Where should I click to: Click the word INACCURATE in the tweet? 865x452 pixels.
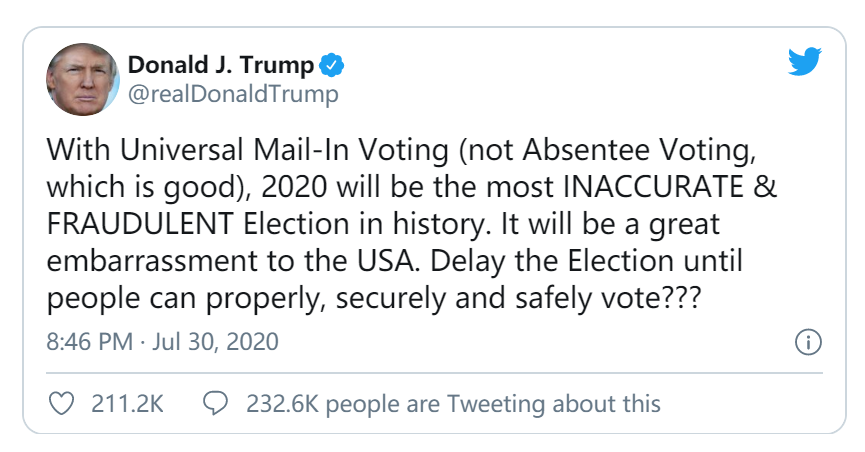655,188
